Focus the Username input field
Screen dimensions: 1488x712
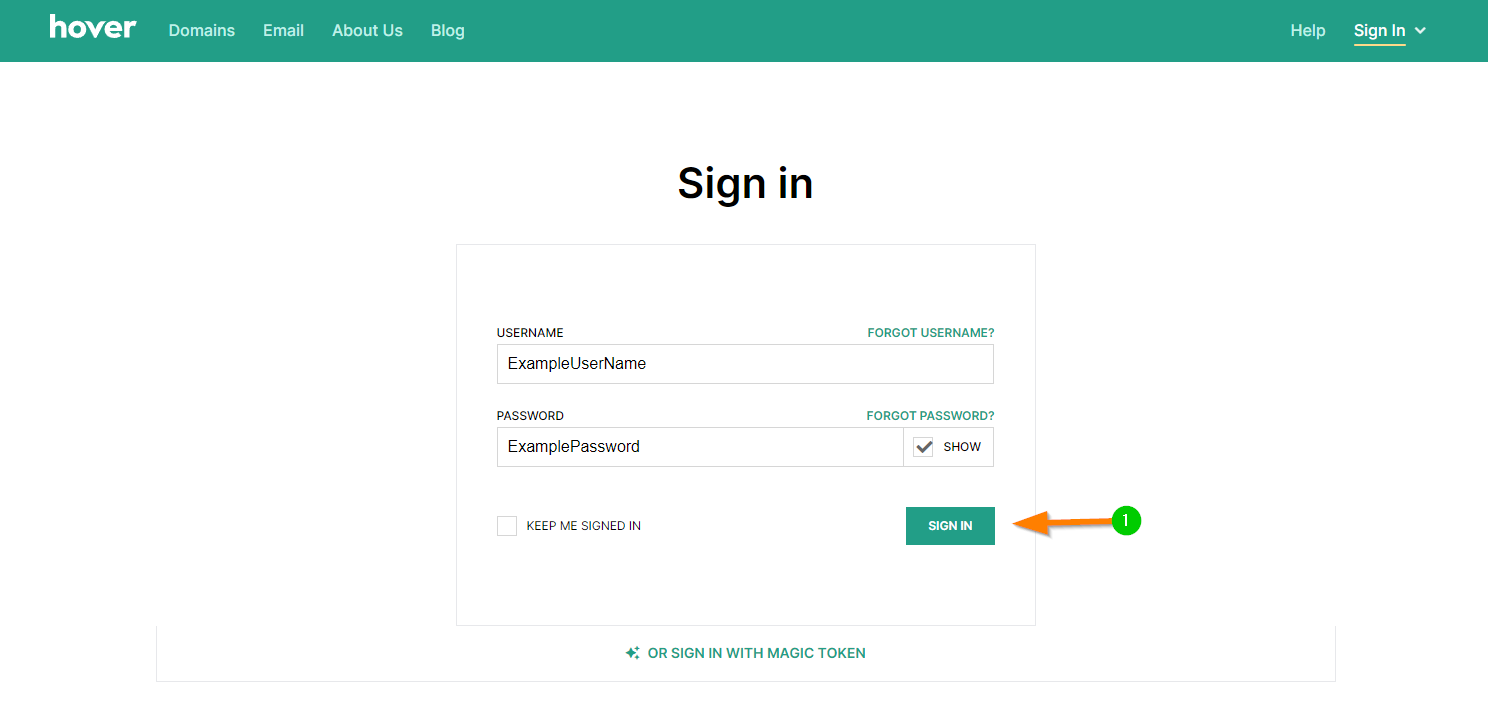pyautogui.click(x=745, y=364)
